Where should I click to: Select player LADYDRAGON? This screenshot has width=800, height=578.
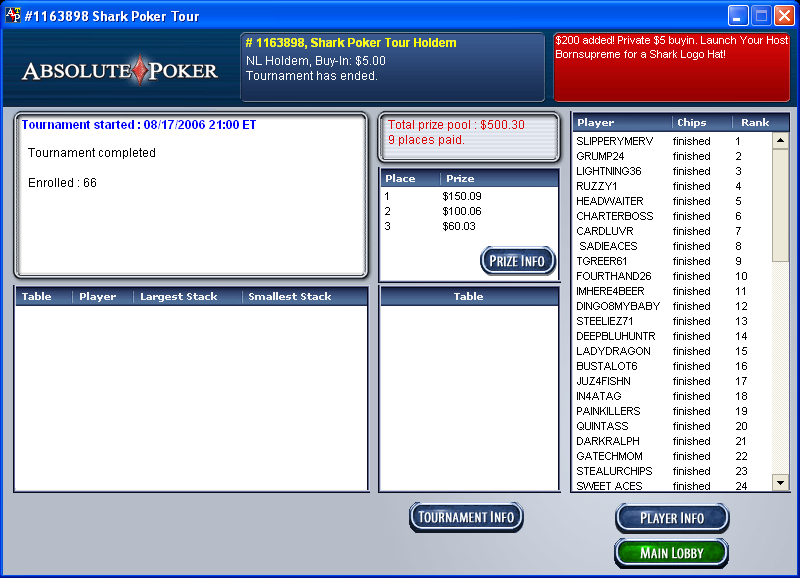pyautogui.click(x=672, y=351)
